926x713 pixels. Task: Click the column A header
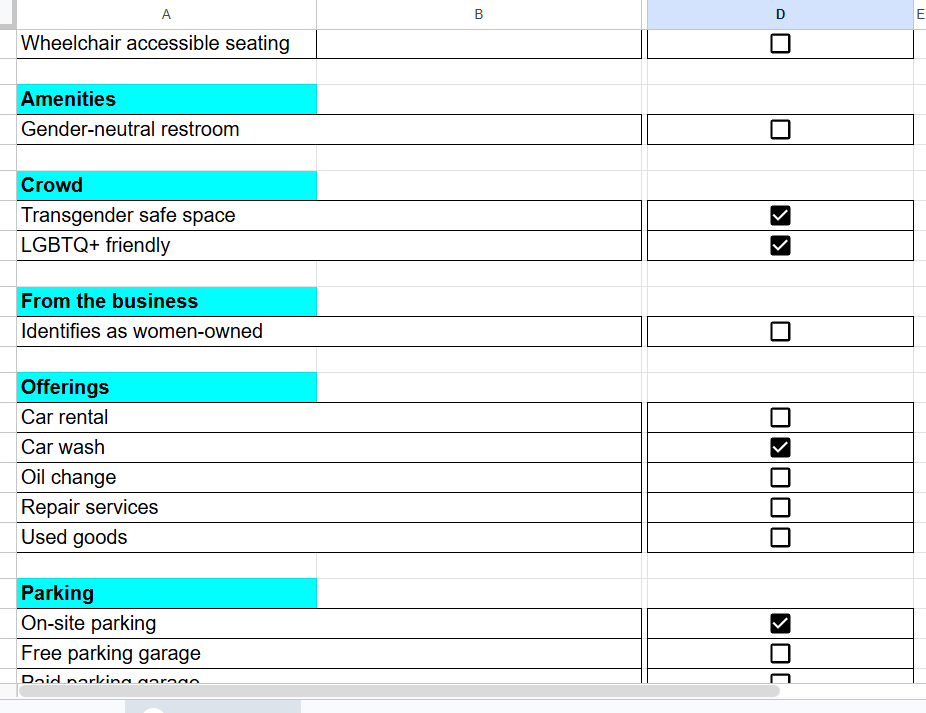point(166,14)
